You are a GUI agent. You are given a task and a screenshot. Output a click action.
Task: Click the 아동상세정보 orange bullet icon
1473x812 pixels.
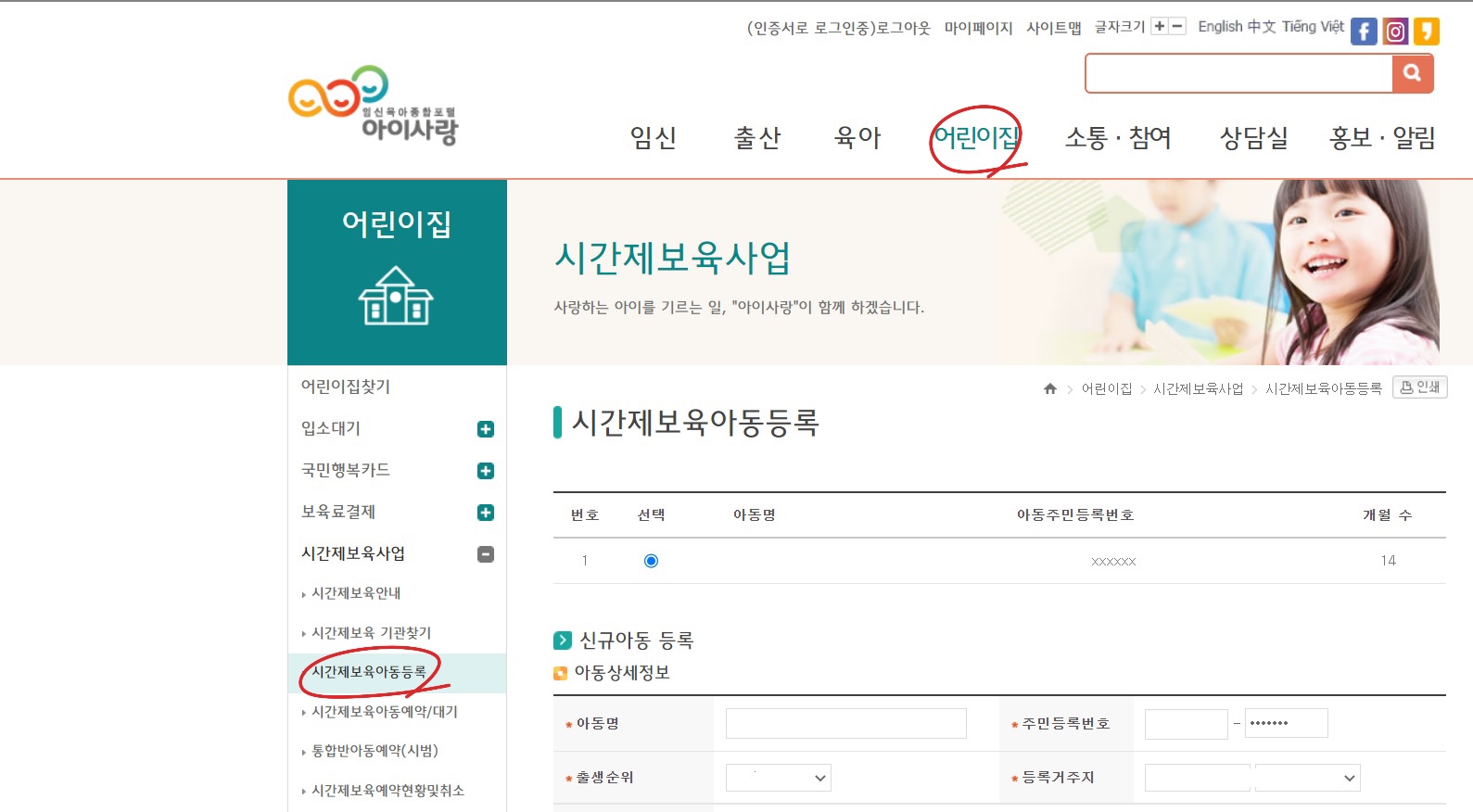click(x=560, y=674)
